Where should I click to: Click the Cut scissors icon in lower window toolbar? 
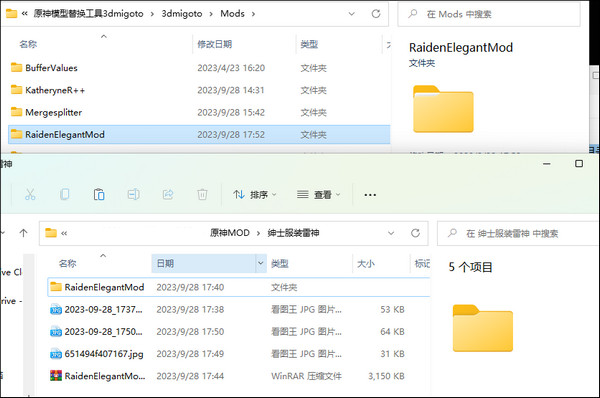(30, 194)
